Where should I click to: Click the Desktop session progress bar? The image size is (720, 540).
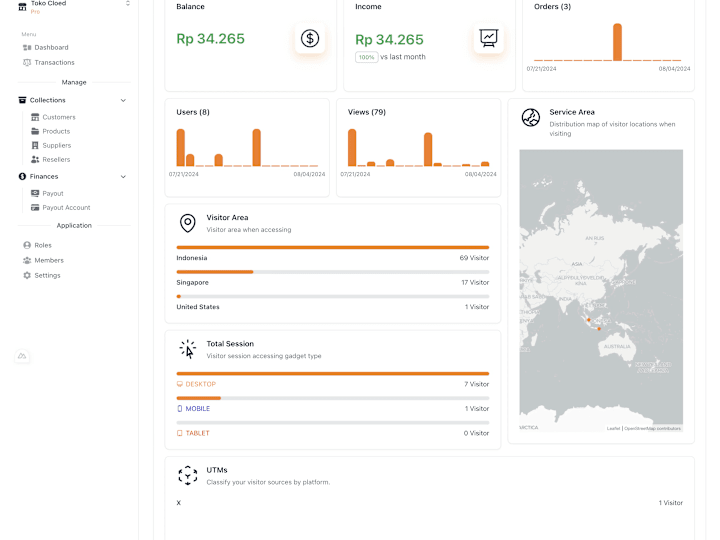(x=332, y=374)
